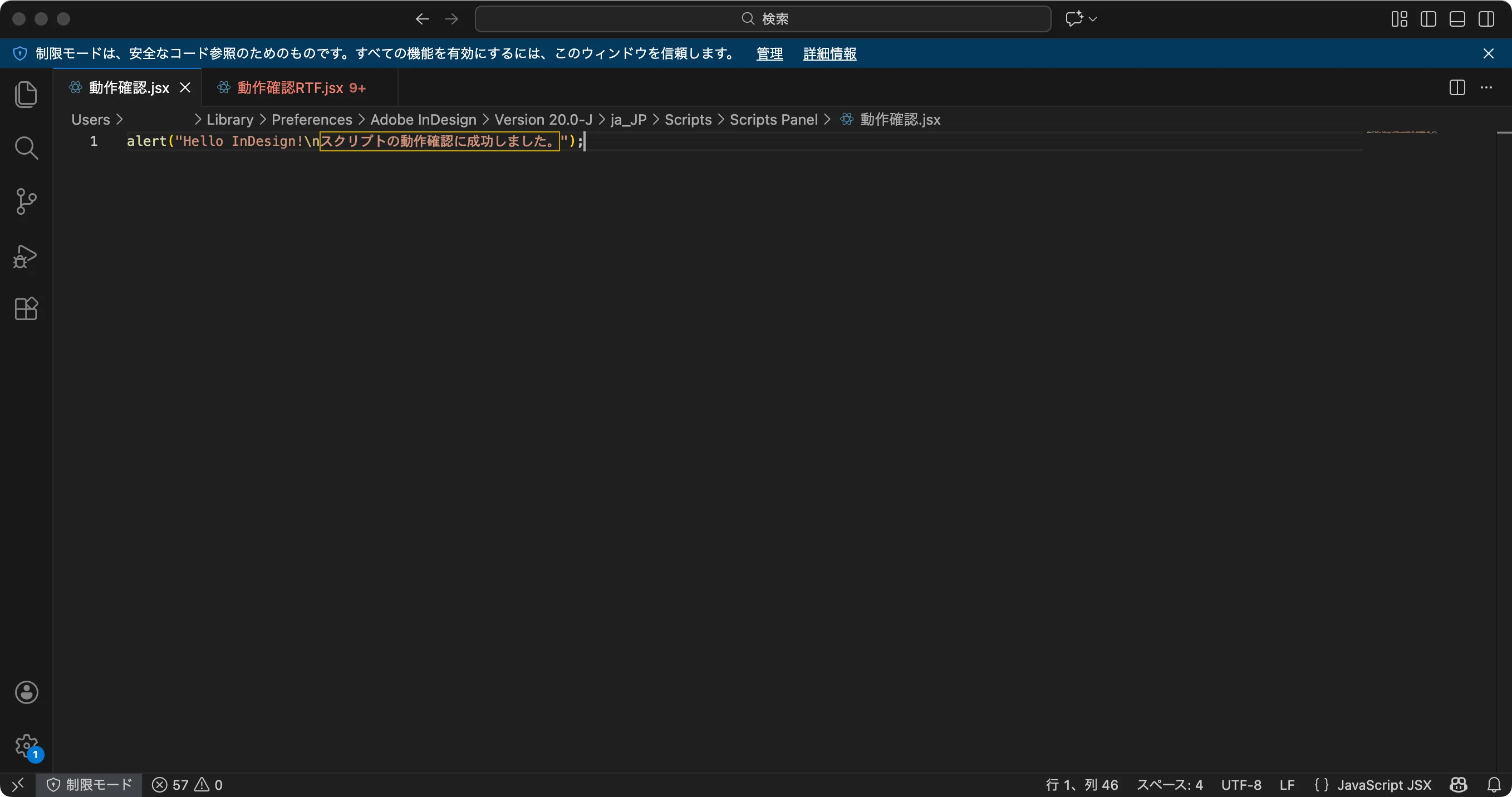The height and width of the screenshot is (797, 1512).
Task: Open the editor more actions menu
Action: tap(1486, 87)
